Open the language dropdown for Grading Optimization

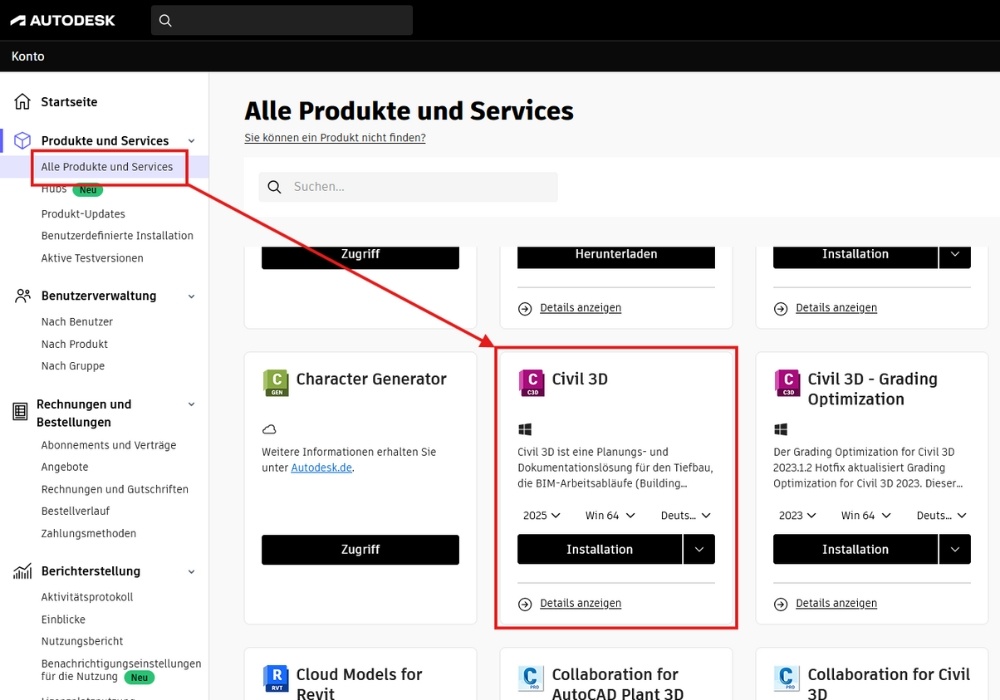click(x=941, y=515)
